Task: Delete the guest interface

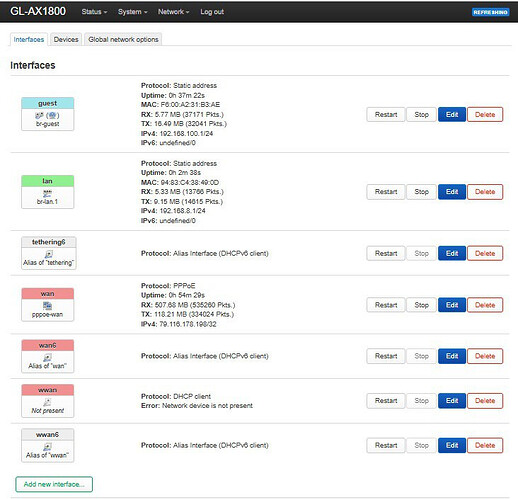Action: coord(485,115)
